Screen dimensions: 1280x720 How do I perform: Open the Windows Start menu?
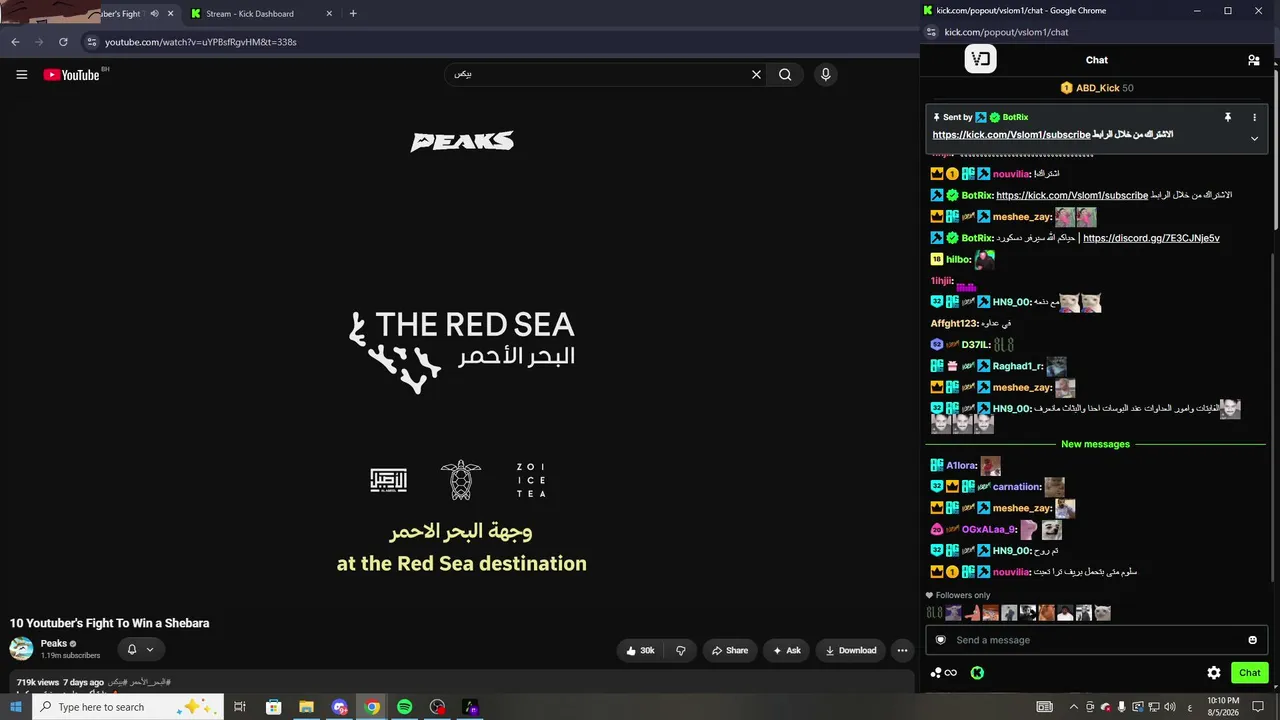16,707
